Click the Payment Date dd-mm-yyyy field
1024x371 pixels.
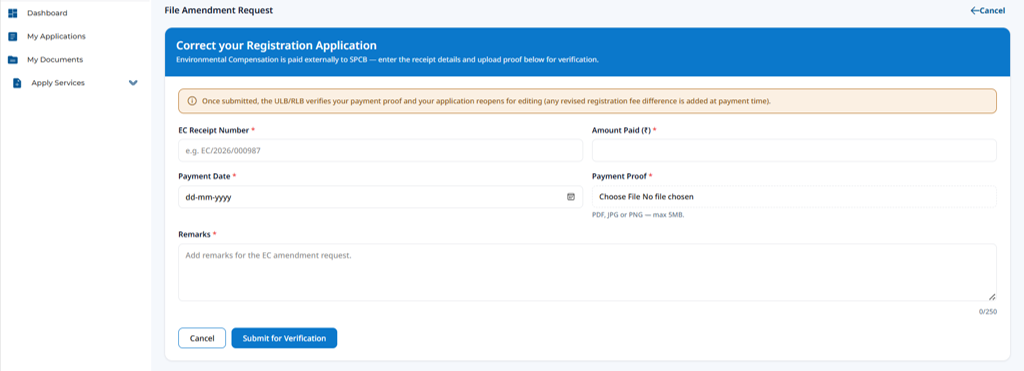point(380,197)
